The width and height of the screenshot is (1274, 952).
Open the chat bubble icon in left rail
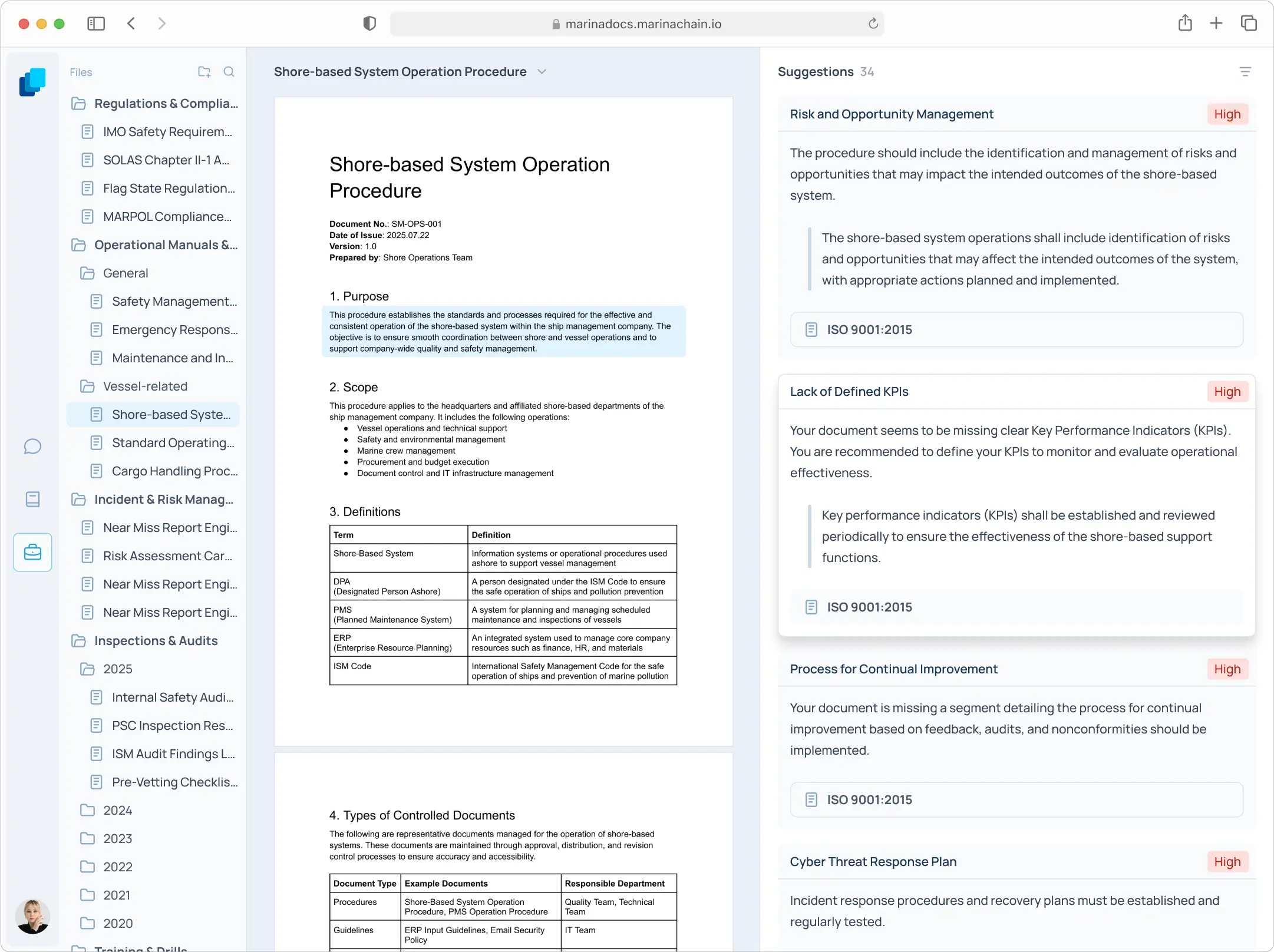pyautogui.click(x=32, y=447)
